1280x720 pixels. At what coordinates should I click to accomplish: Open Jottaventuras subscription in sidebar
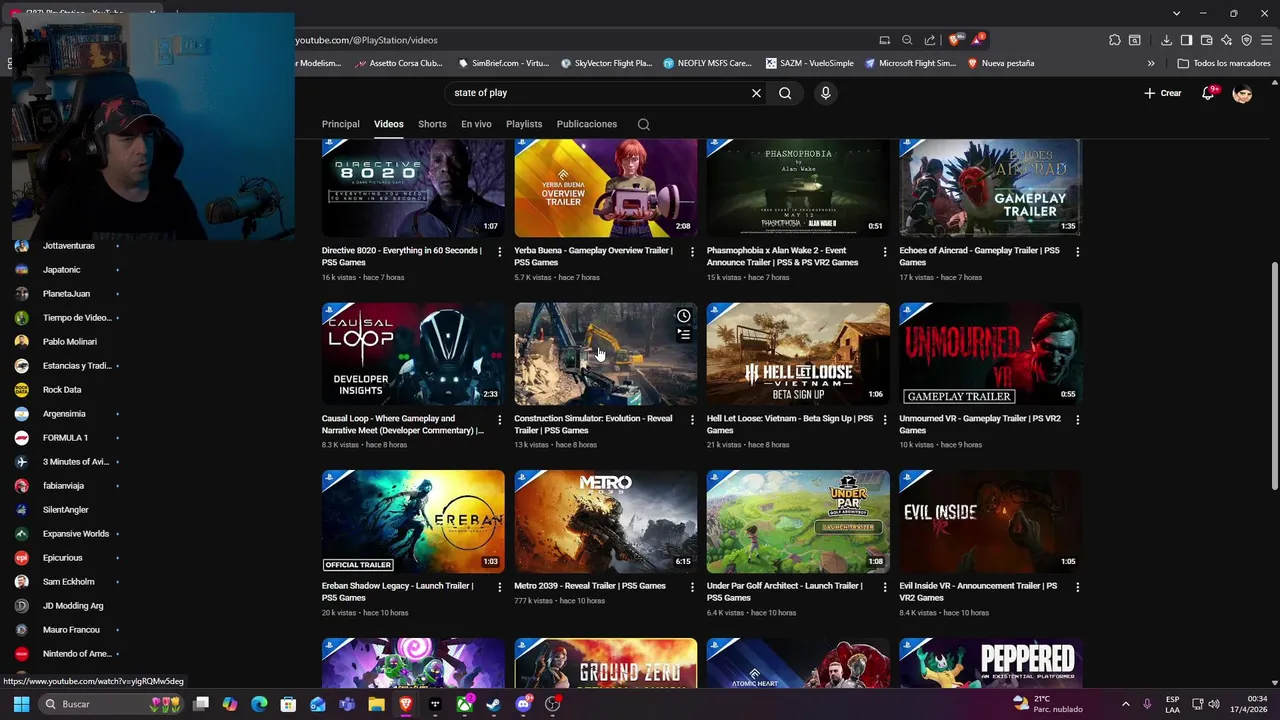point(68,246)
